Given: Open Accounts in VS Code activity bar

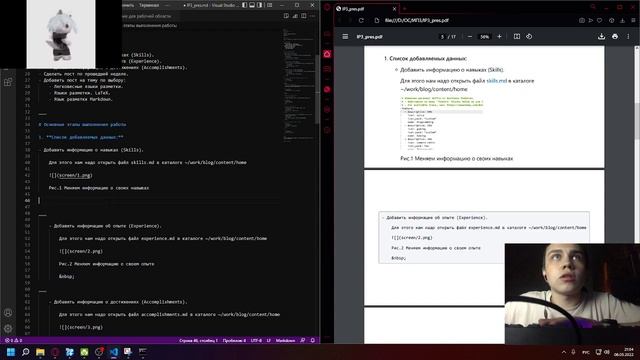Looking at the screenshot, I should (x=8, y=313).
